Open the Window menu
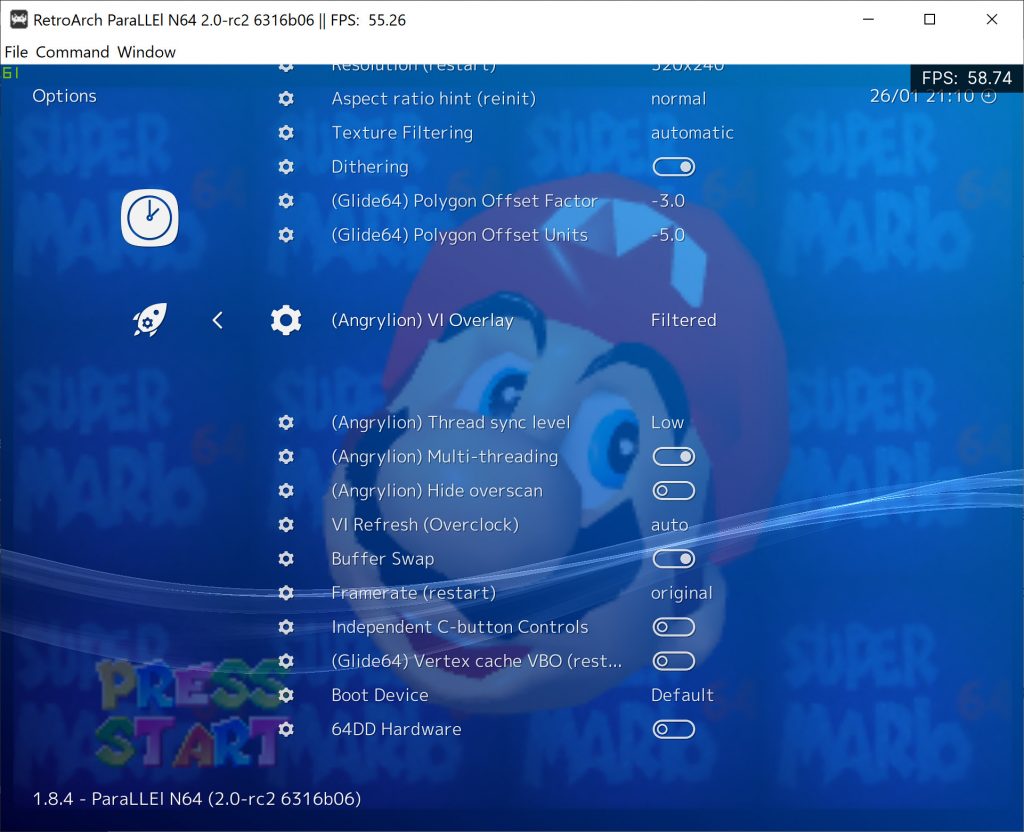 pyautogui.click(x=147, y=52)
